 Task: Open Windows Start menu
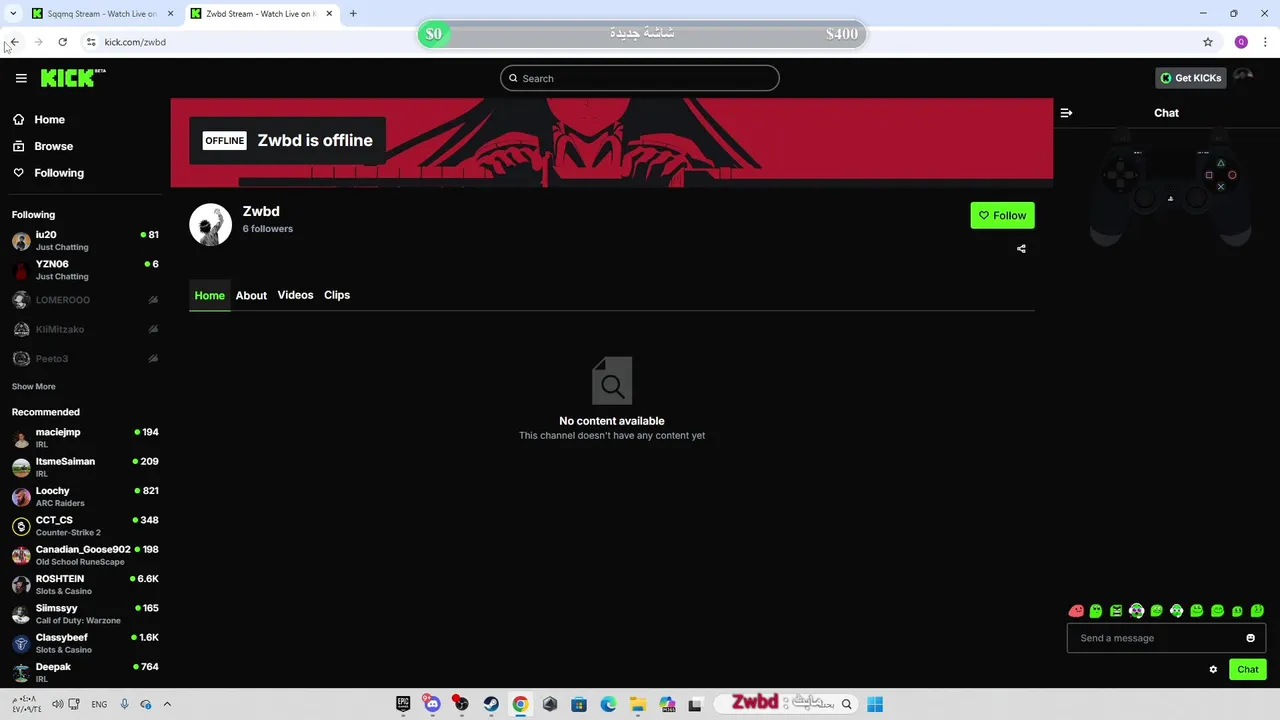[x=875, y=704]
